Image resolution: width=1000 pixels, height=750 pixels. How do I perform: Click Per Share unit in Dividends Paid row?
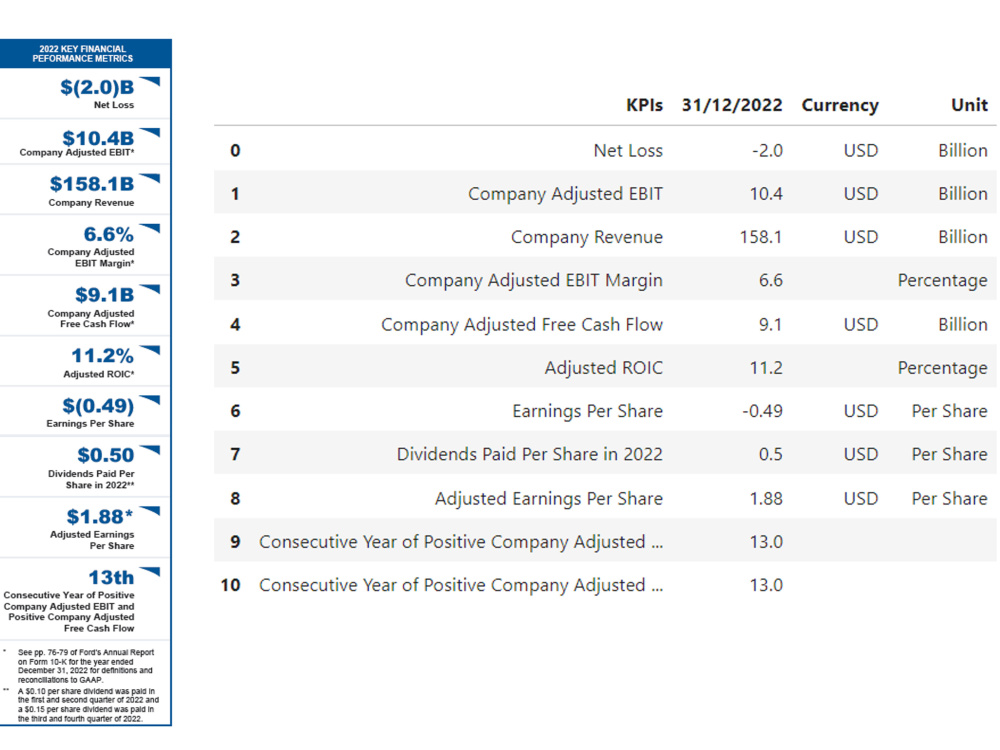click(950, 455)
